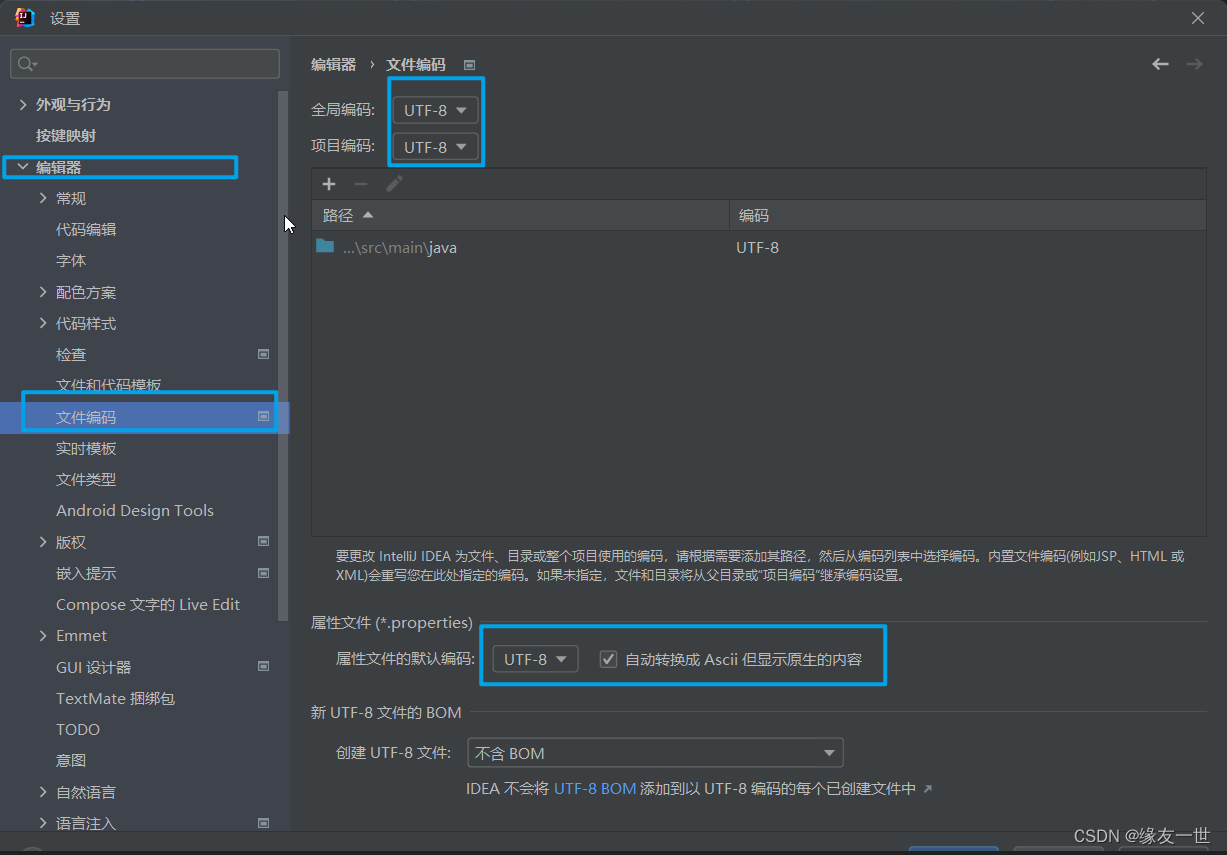1227x855 pixels.
Task: Click the project icon on 版权 row
Action: (x=264, y=541)
